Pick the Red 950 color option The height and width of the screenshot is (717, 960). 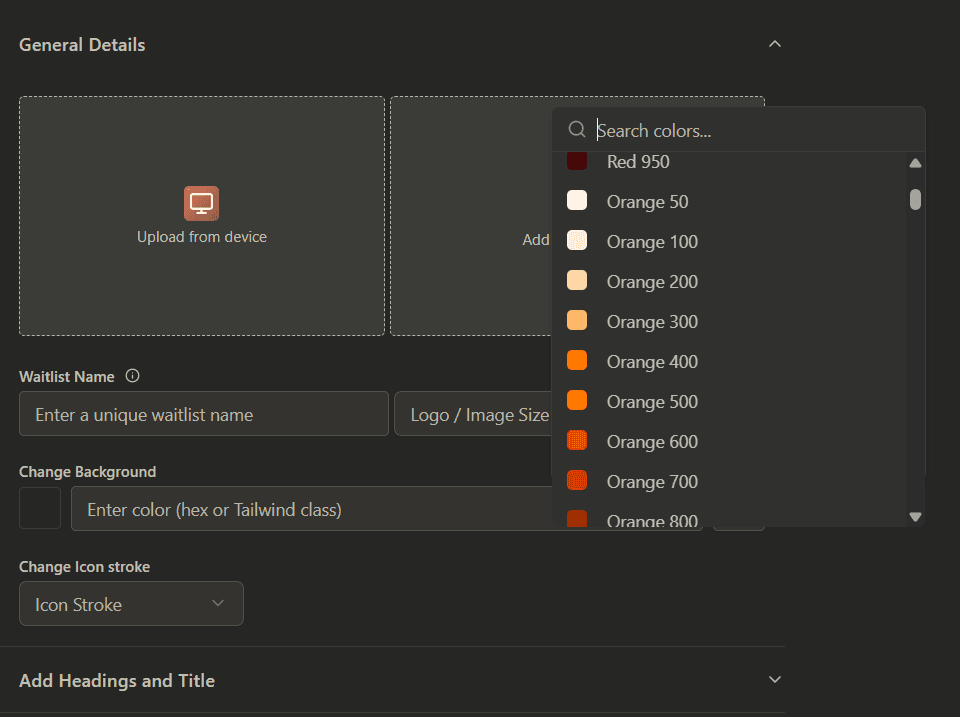(637, 162)
